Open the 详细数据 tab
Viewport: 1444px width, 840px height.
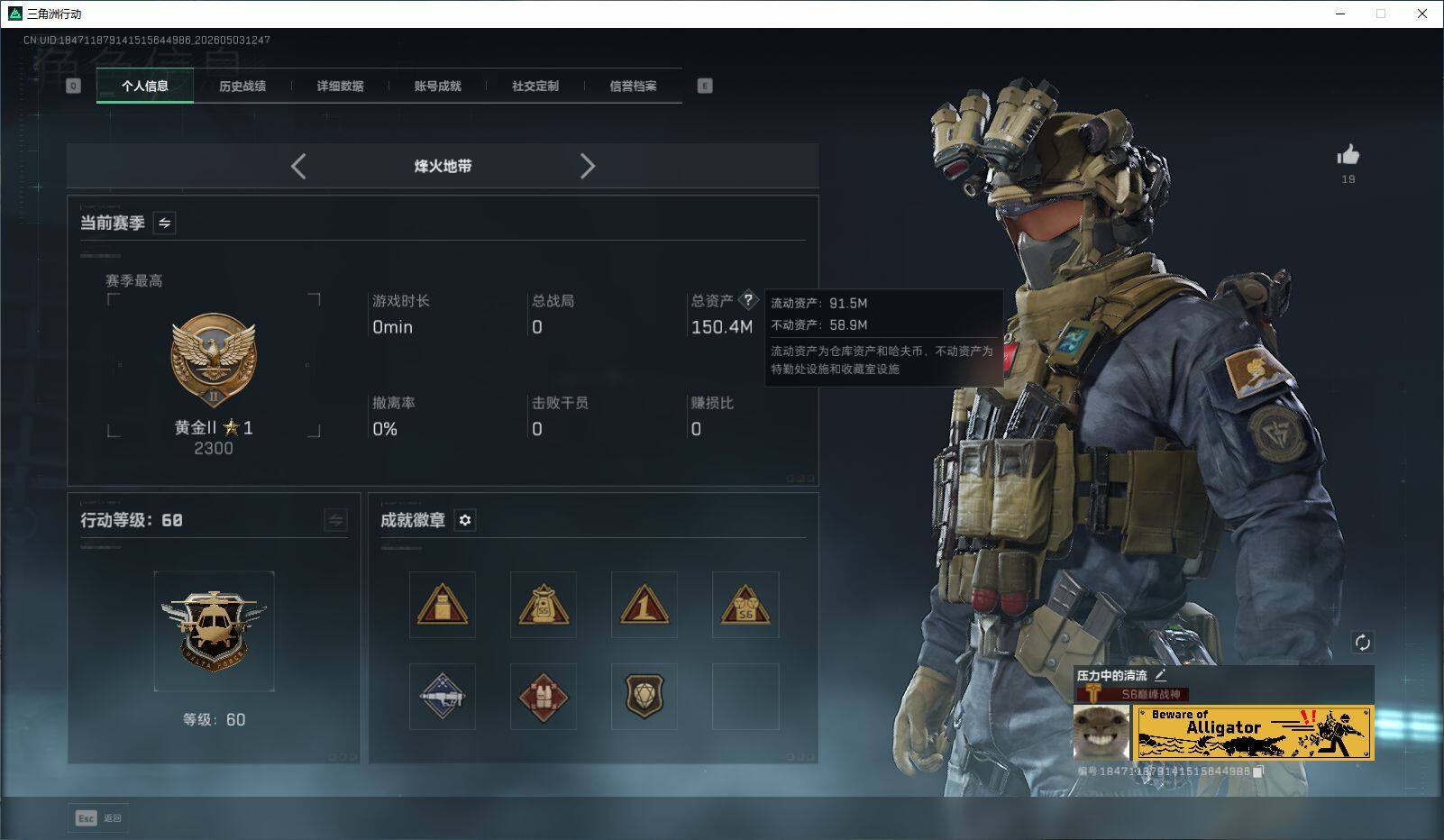coord(340,86)
